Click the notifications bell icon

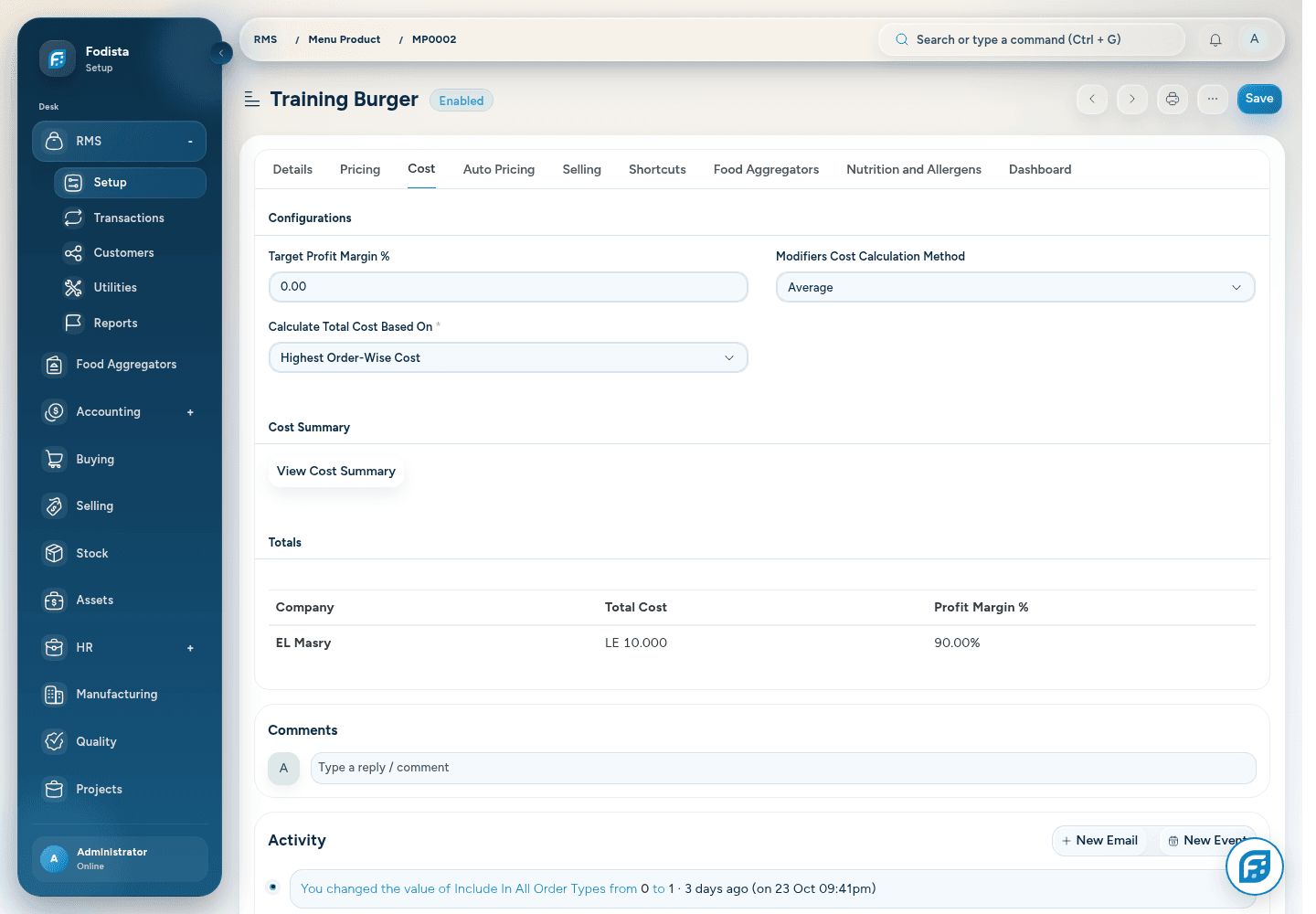tap(1215, 39)
